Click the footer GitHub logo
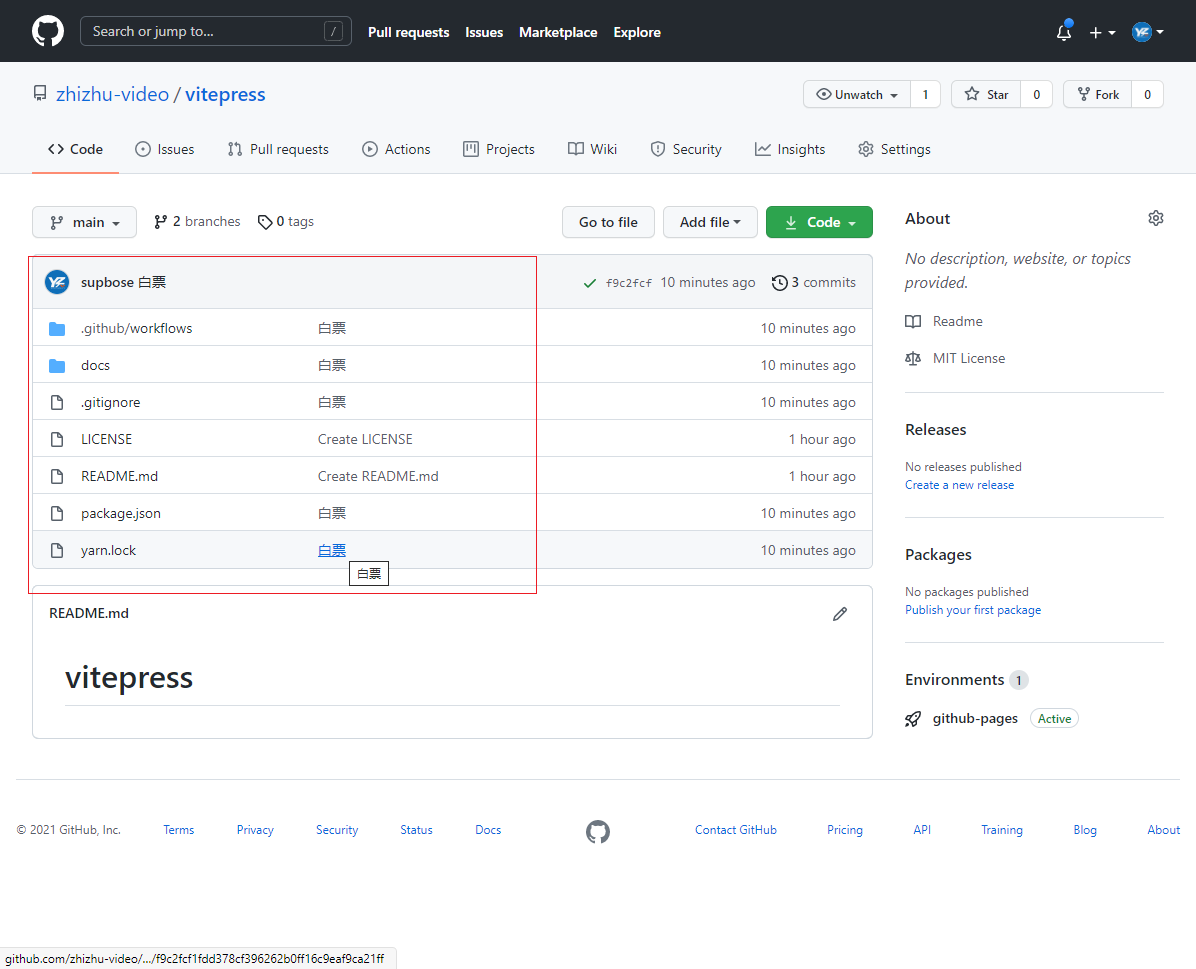Screen dimensions: 1196x969 [x=598, y=831]
